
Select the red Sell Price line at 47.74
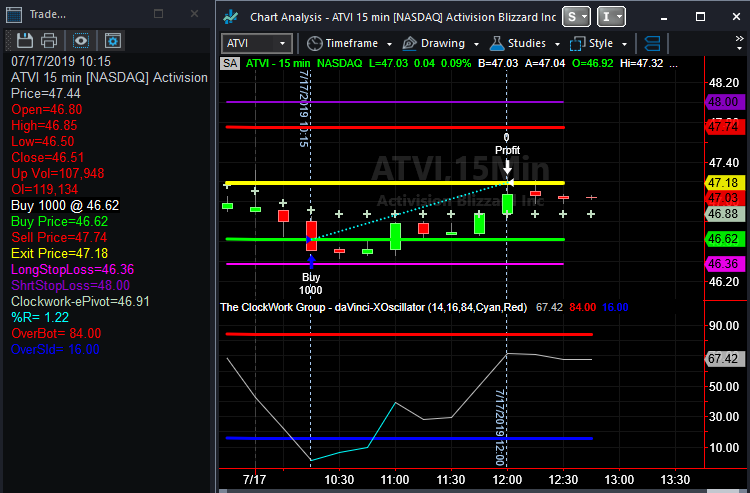pyautogui.click(x=395, y=127)
